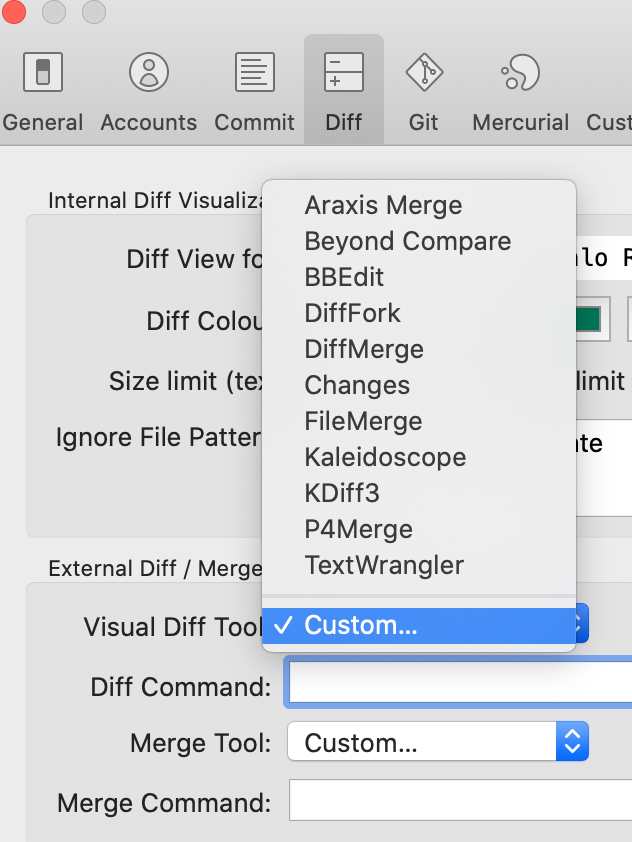The height and width of the screenshot is (842, 632).
Task: Focus the Diff Command input field
Action: (x=461, y=682)
